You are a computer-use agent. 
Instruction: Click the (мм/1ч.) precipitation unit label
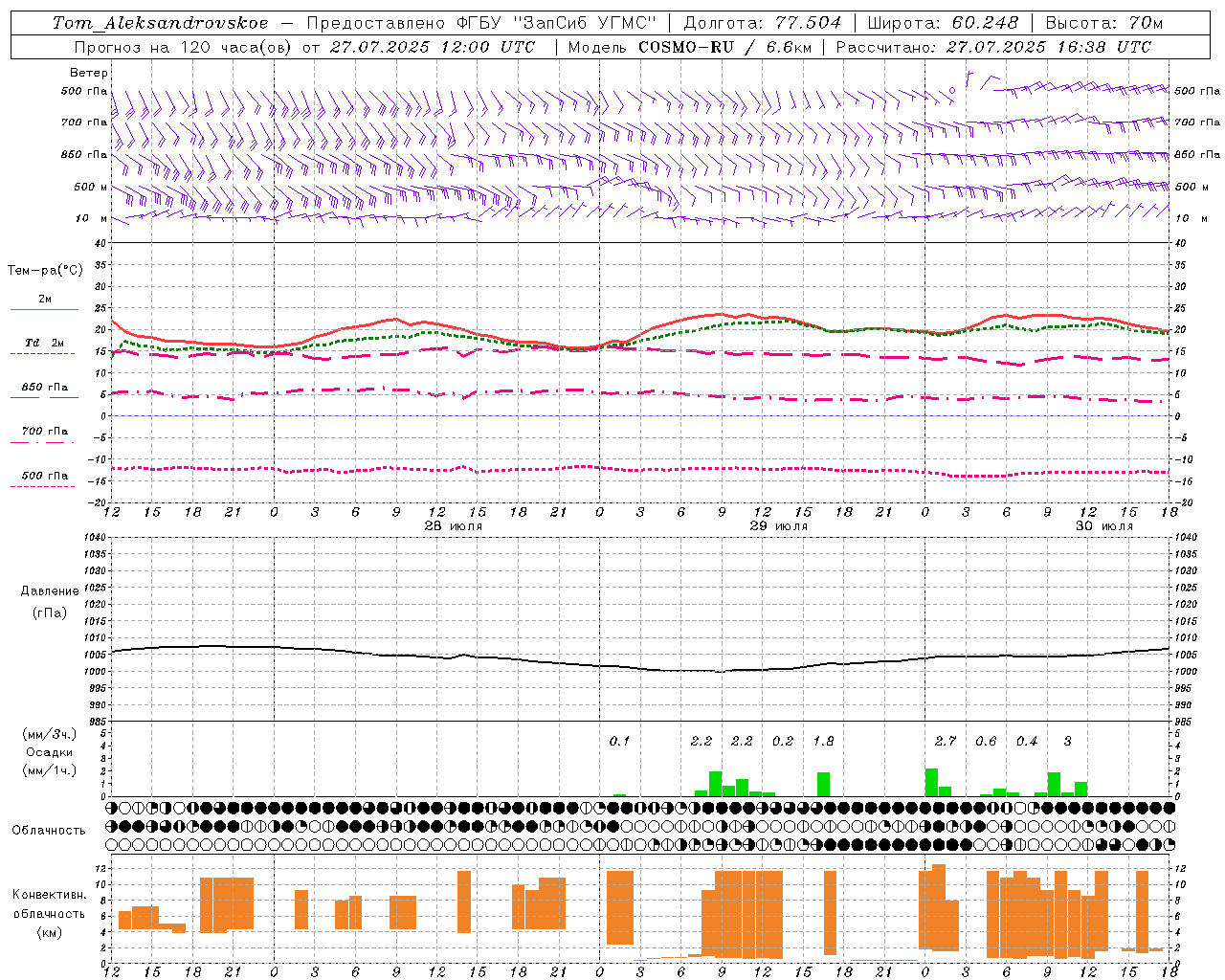(50, 770)
